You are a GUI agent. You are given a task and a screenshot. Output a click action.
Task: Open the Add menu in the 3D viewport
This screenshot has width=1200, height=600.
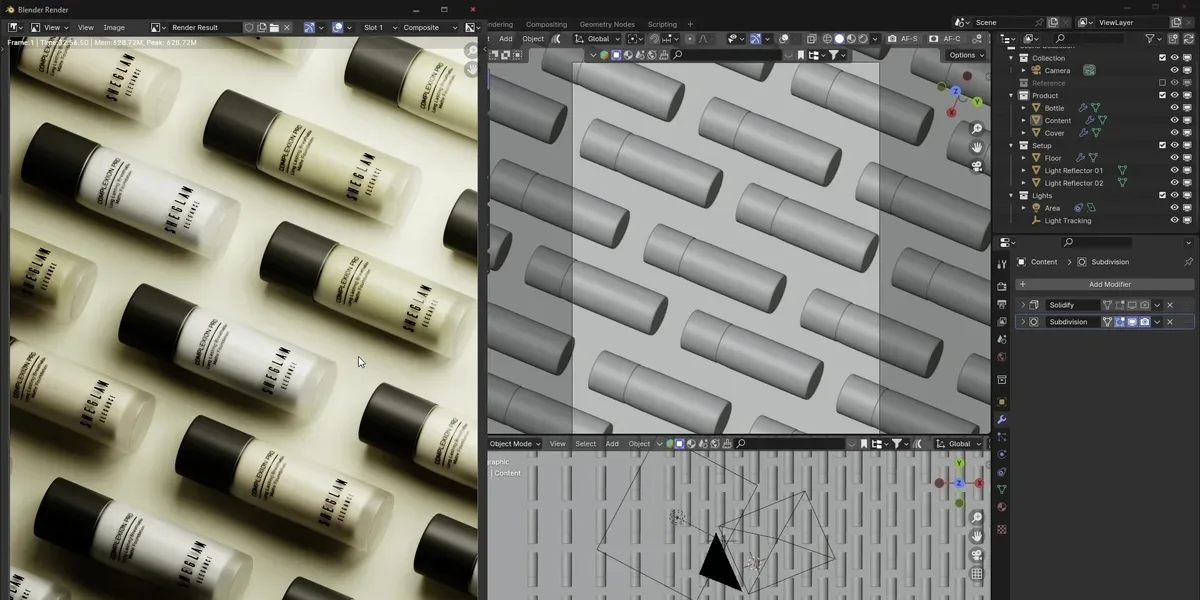pyautogui.click(x=506, y=38)
